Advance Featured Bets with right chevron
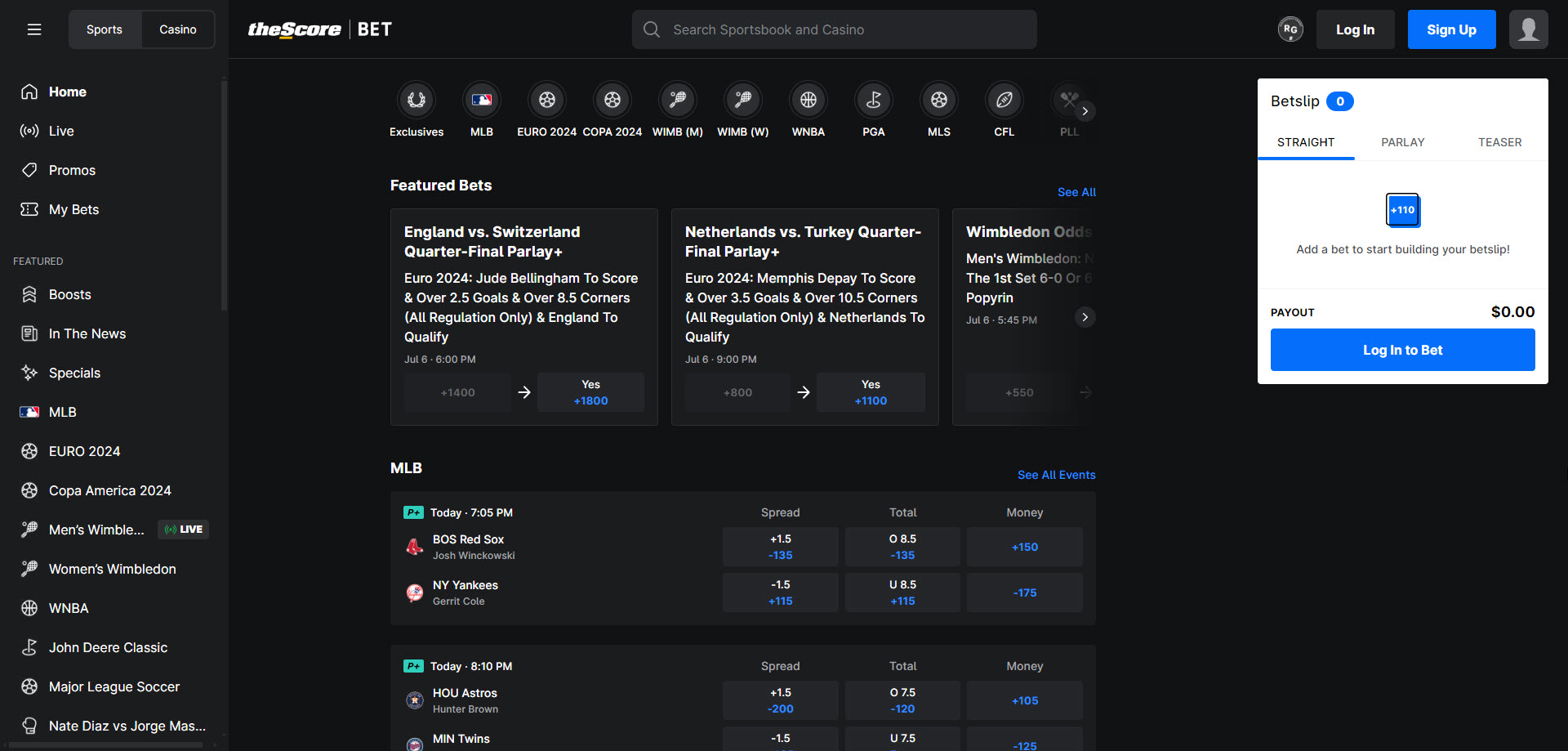Viewport: 1568px width, 751px height. (1085, 317)
